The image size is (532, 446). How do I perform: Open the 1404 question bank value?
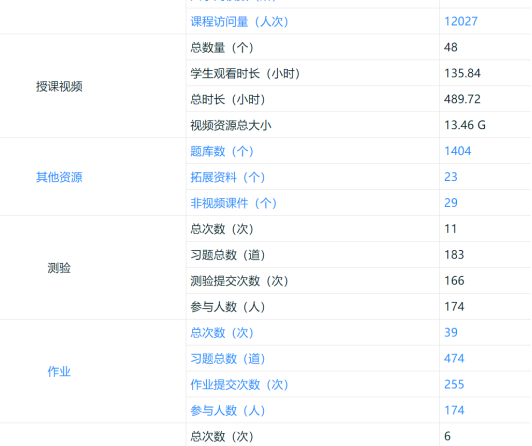pos(458,151)
